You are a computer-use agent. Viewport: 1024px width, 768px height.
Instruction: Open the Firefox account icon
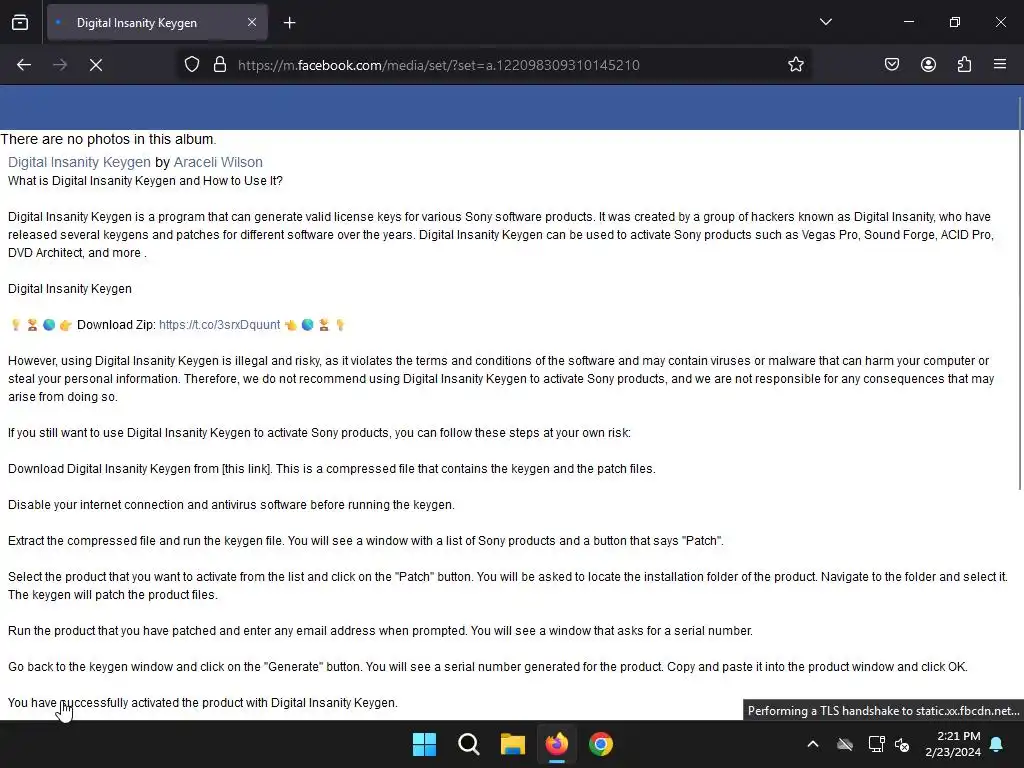(928, 65)
